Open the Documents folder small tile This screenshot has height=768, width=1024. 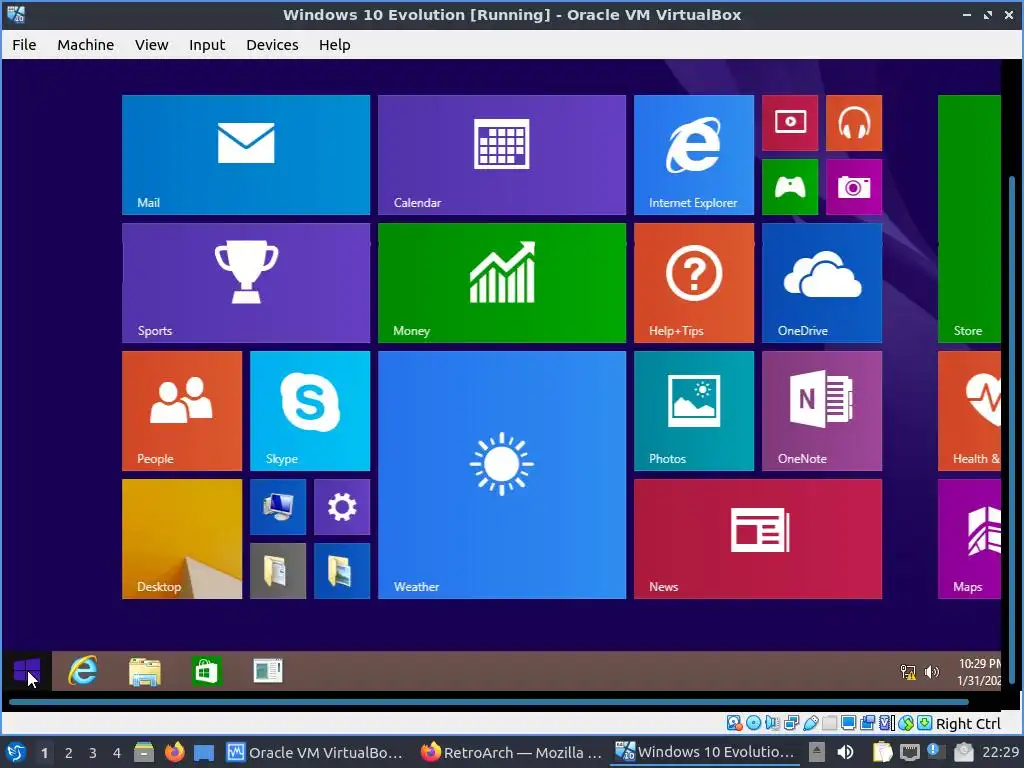tap(278, 571)
